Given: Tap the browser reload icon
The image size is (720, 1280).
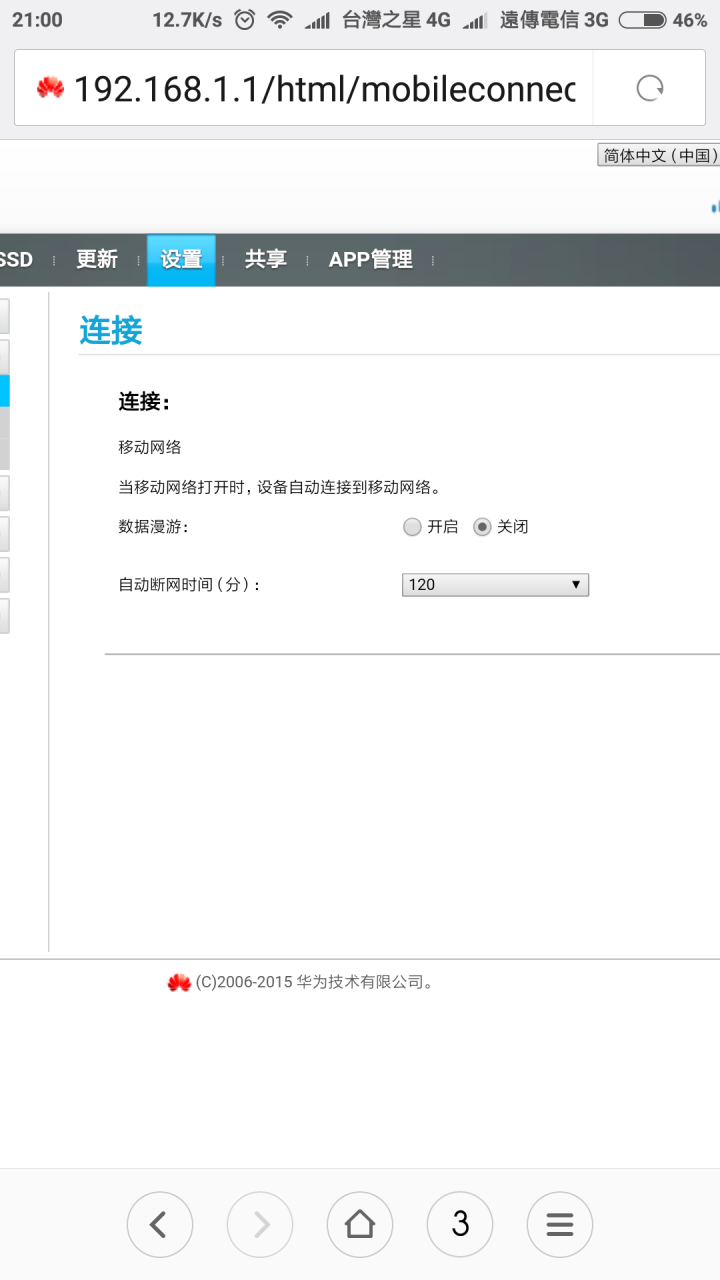Looking at the screenshot, I should pos(650,89).
